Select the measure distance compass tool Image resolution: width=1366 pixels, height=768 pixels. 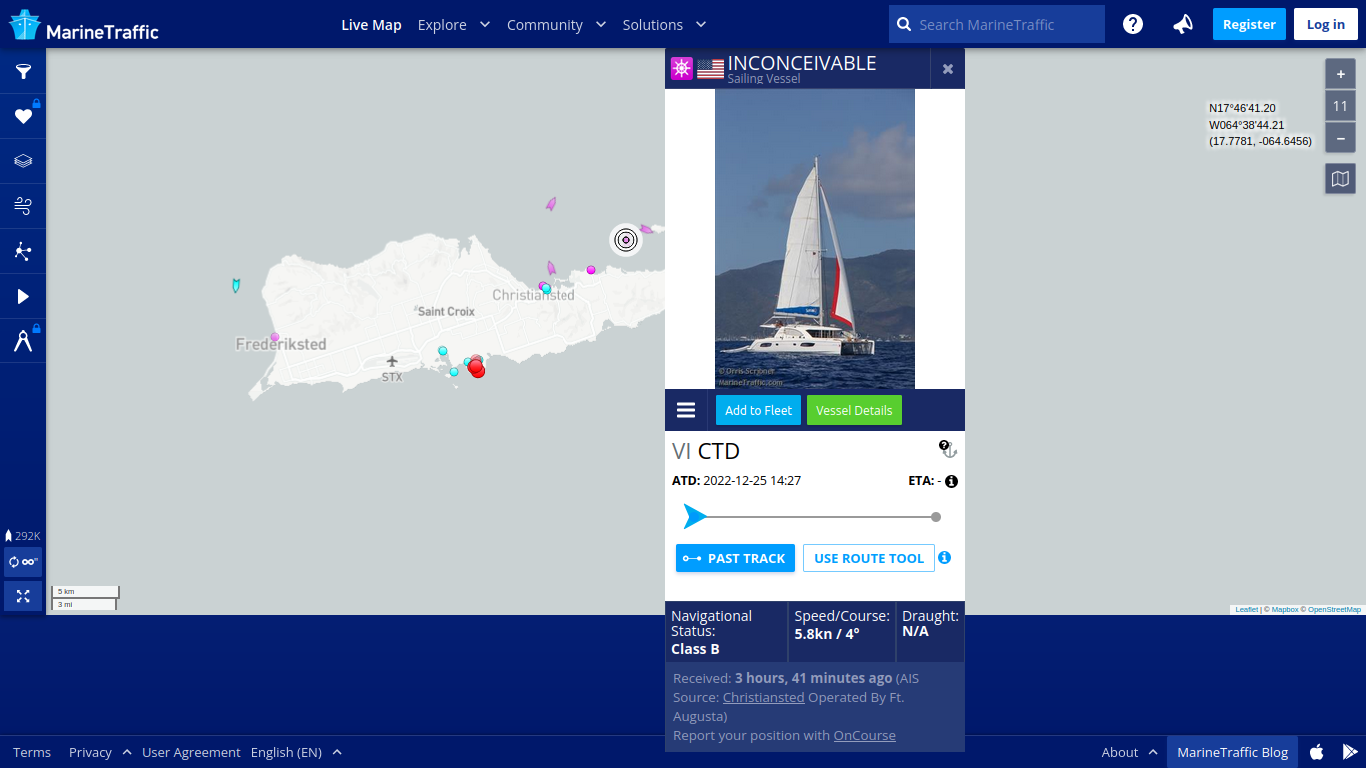[23, 341]
